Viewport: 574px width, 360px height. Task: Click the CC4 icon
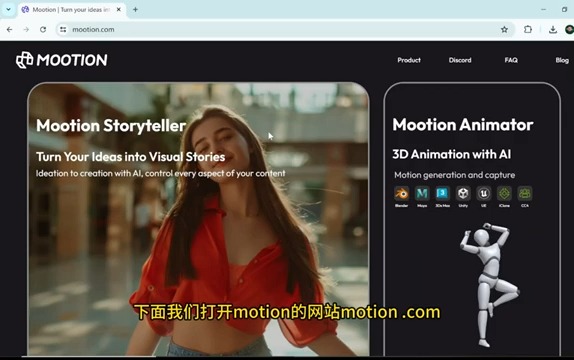(x=525, y=193)
